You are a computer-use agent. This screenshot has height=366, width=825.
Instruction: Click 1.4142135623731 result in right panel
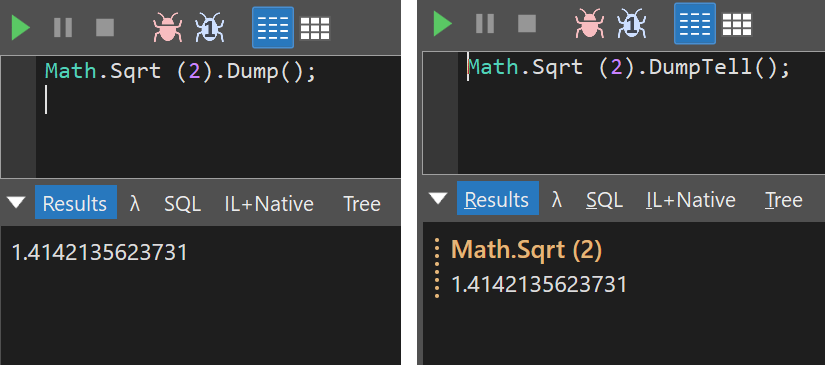(x=539, y=284)
